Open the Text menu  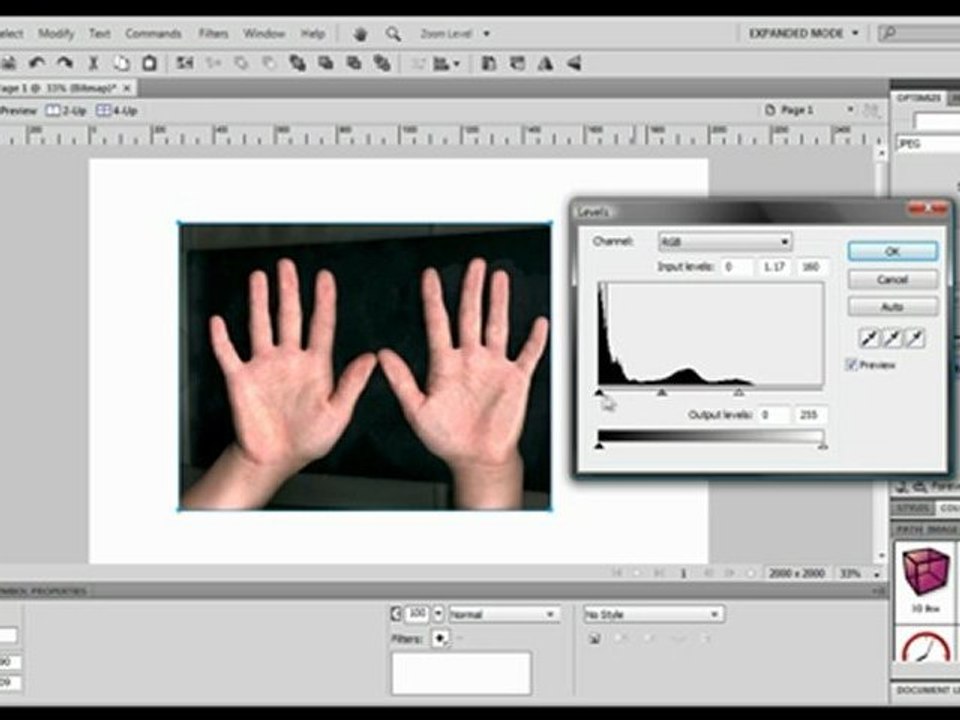[x=99, y=34]
